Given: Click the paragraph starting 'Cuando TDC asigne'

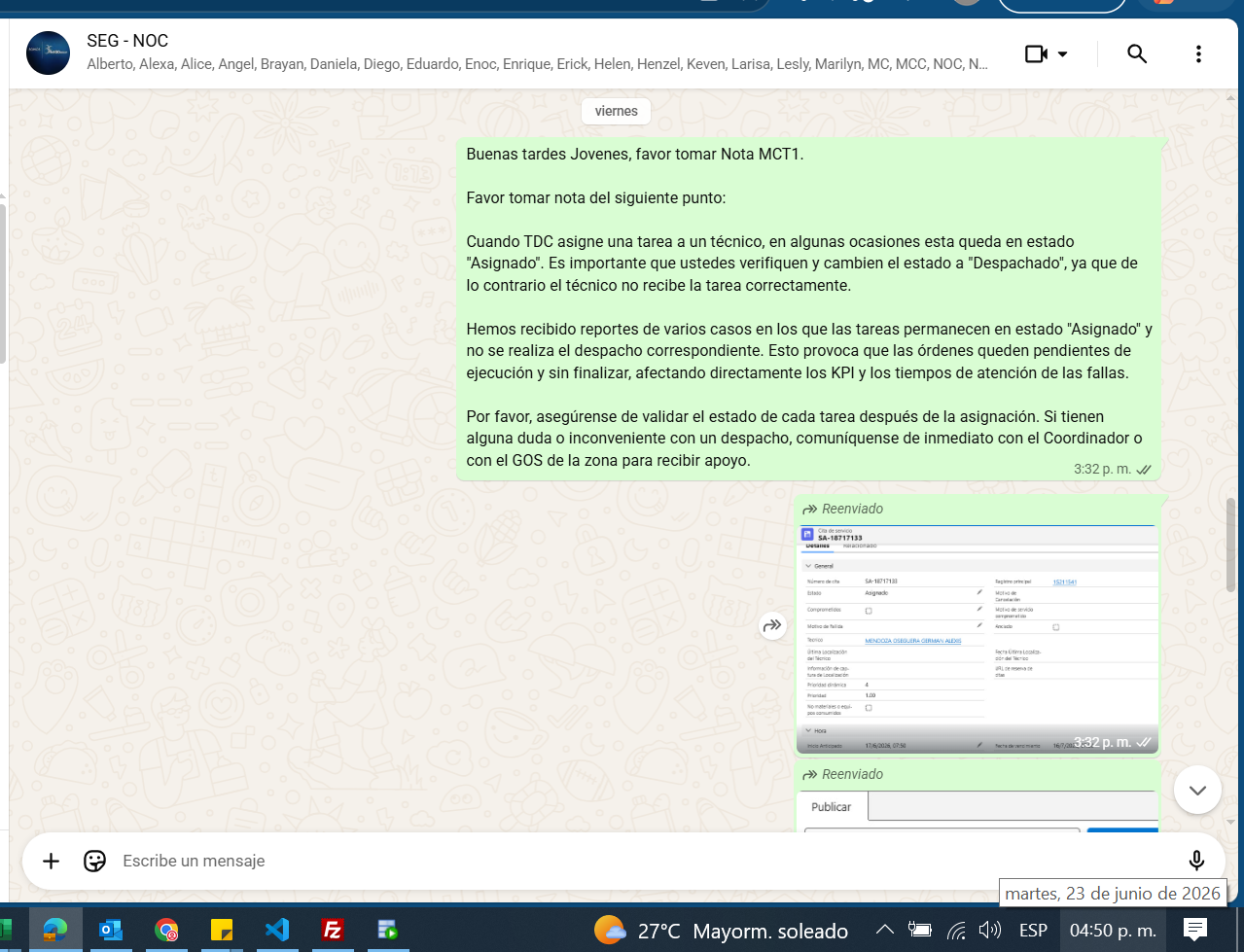Looking at the screenshot, I should (801, 264).
